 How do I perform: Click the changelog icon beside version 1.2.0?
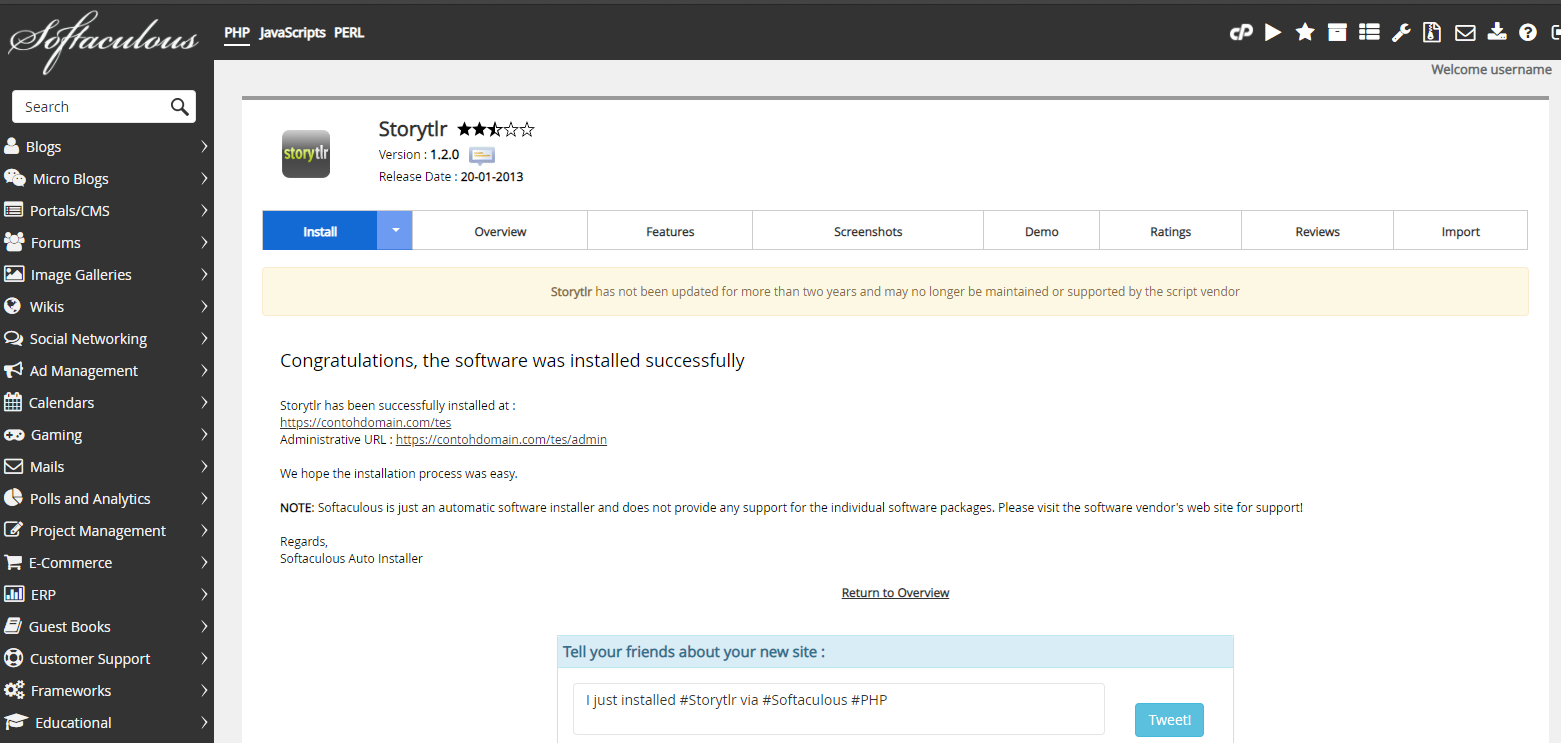point(482,155)
